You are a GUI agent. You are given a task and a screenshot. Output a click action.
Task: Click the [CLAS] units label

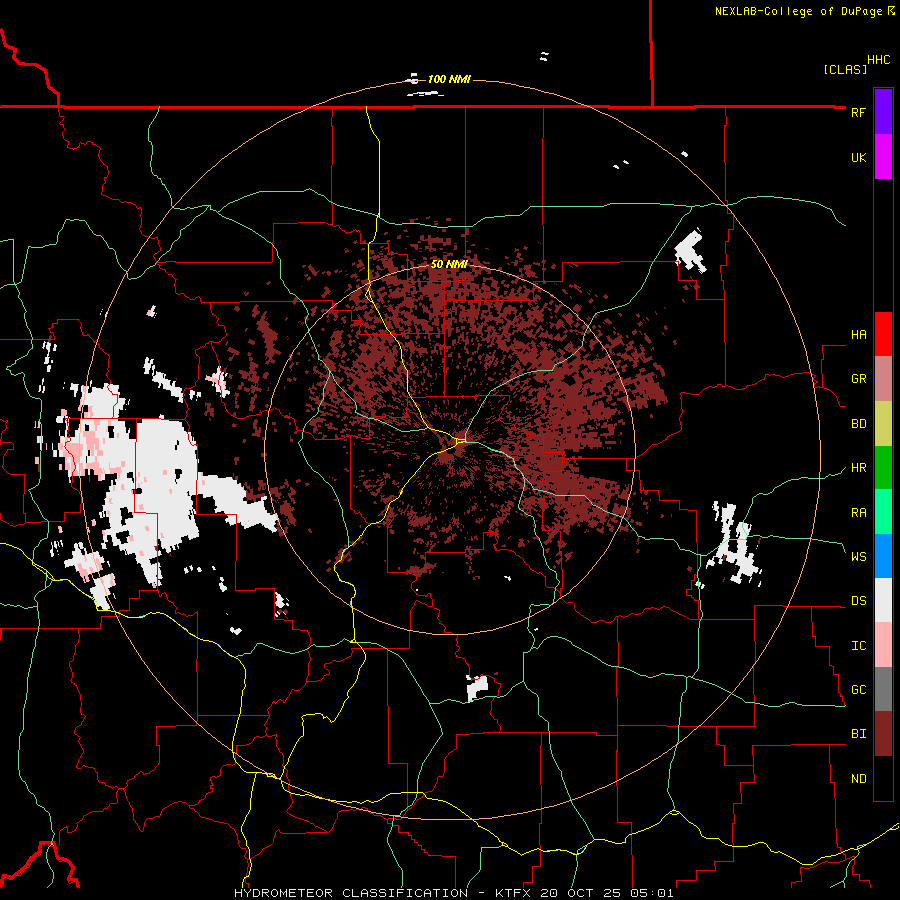click(x=845, y=70)
